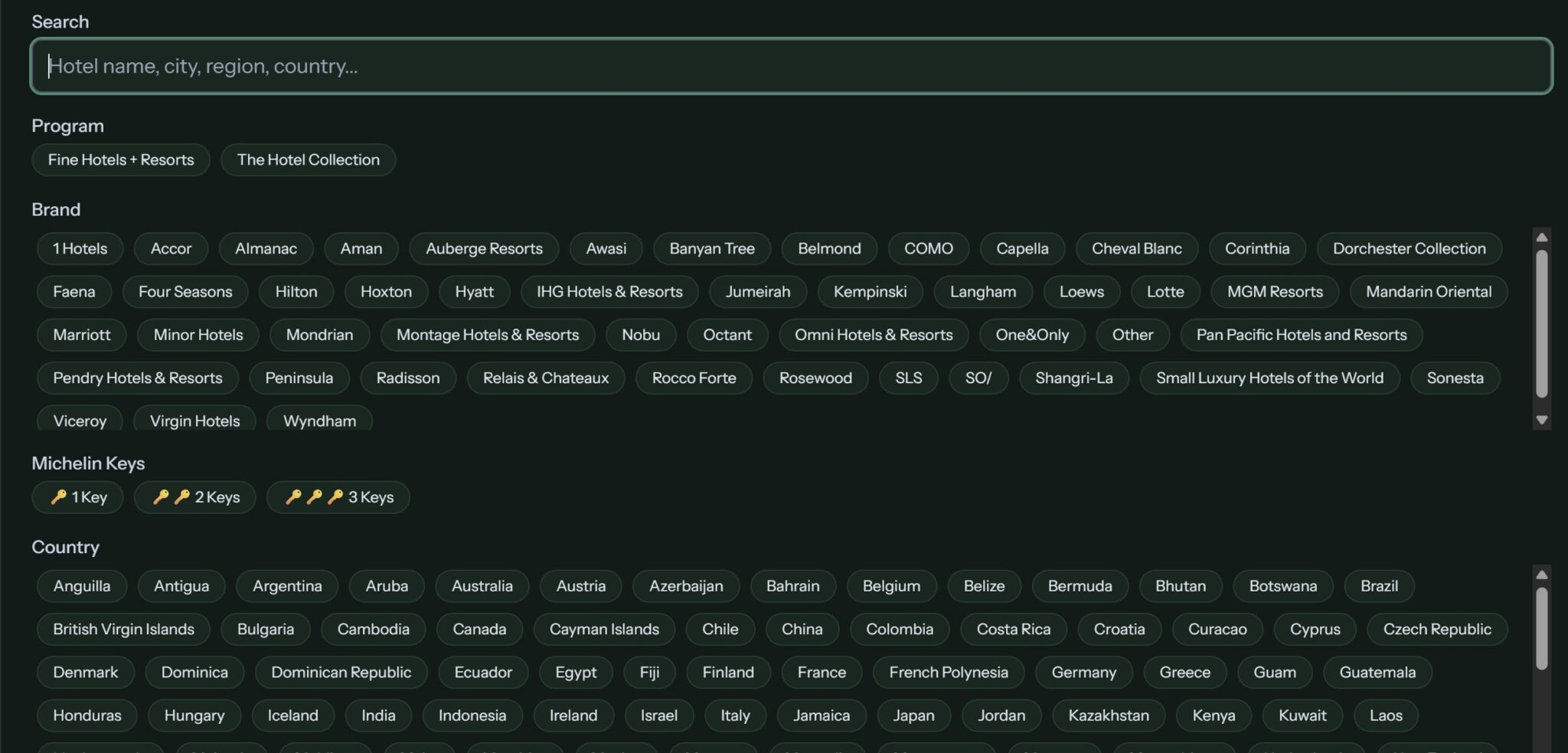
Task: Filter by 1 Key Michelin rating
Action: tap(78, 497)
